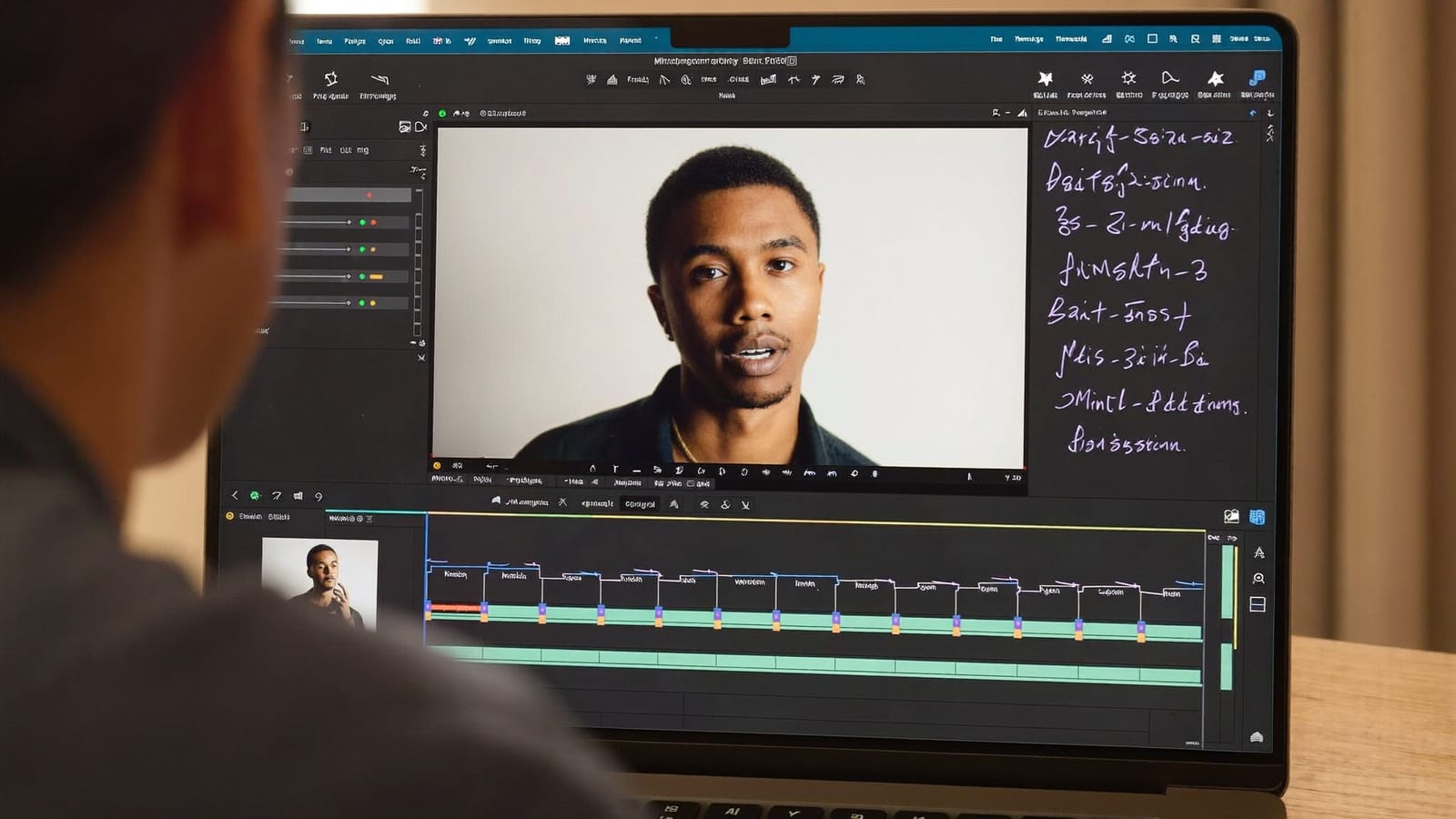Adjust the topmost slider handle in the left panel
The image size is (1456, 819).
pyautogui.click(x=349, y=222)
